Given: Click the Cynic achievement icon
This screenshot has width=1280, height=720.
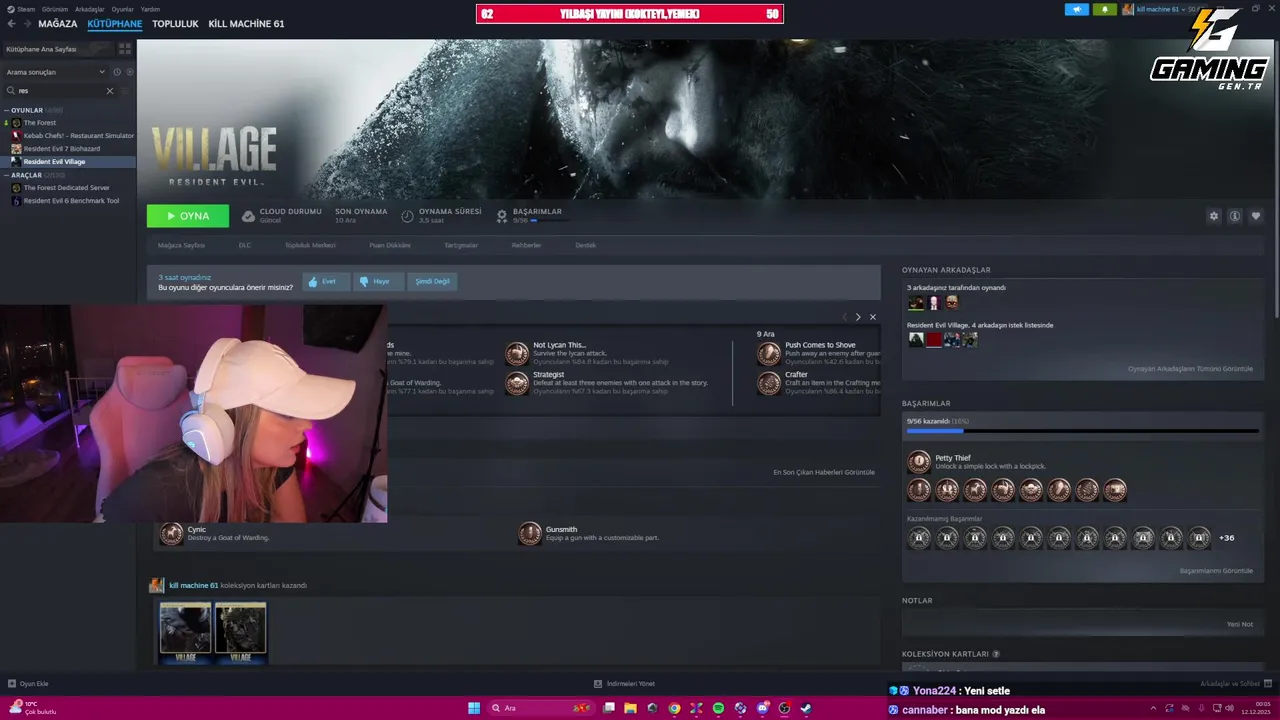Looking at the screenshot, I should pos(172,534).
